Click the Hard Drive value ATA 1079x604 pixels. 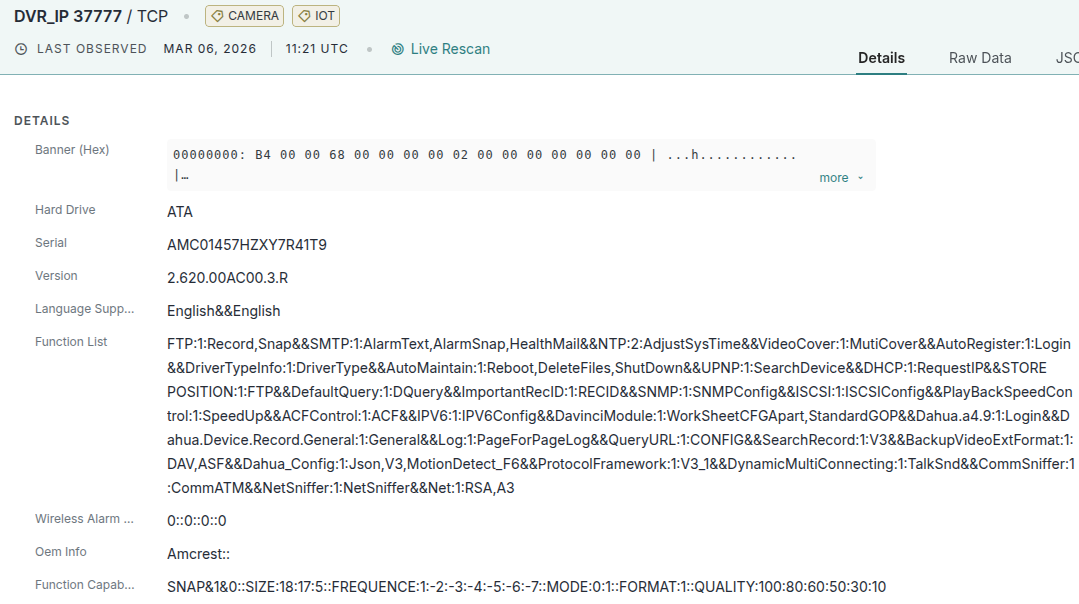(180, 212)
